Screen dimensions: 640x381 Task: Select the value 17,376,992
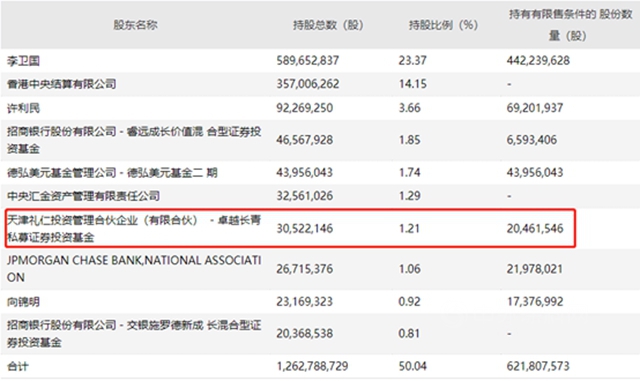click(535, 301)
